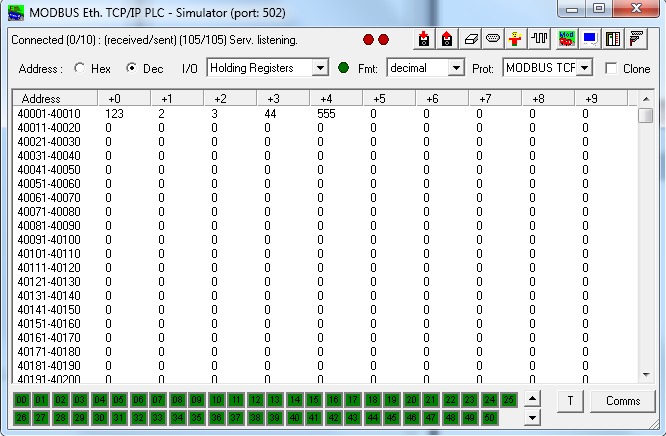Select the 40181-40190 address row
666x436 pixels.
[49, 365]
